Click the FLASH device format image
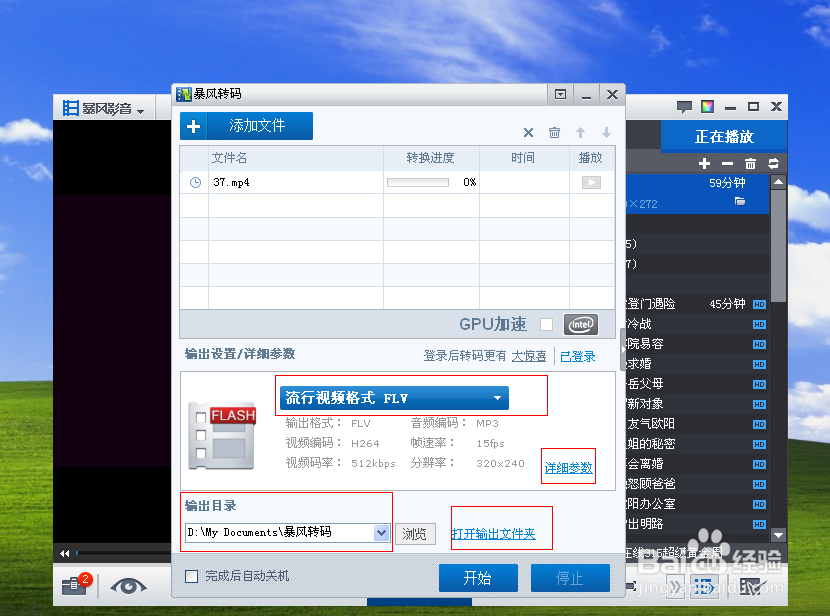Image resolution: width=830 pixels, height=616 pixels. pos(222,436)
